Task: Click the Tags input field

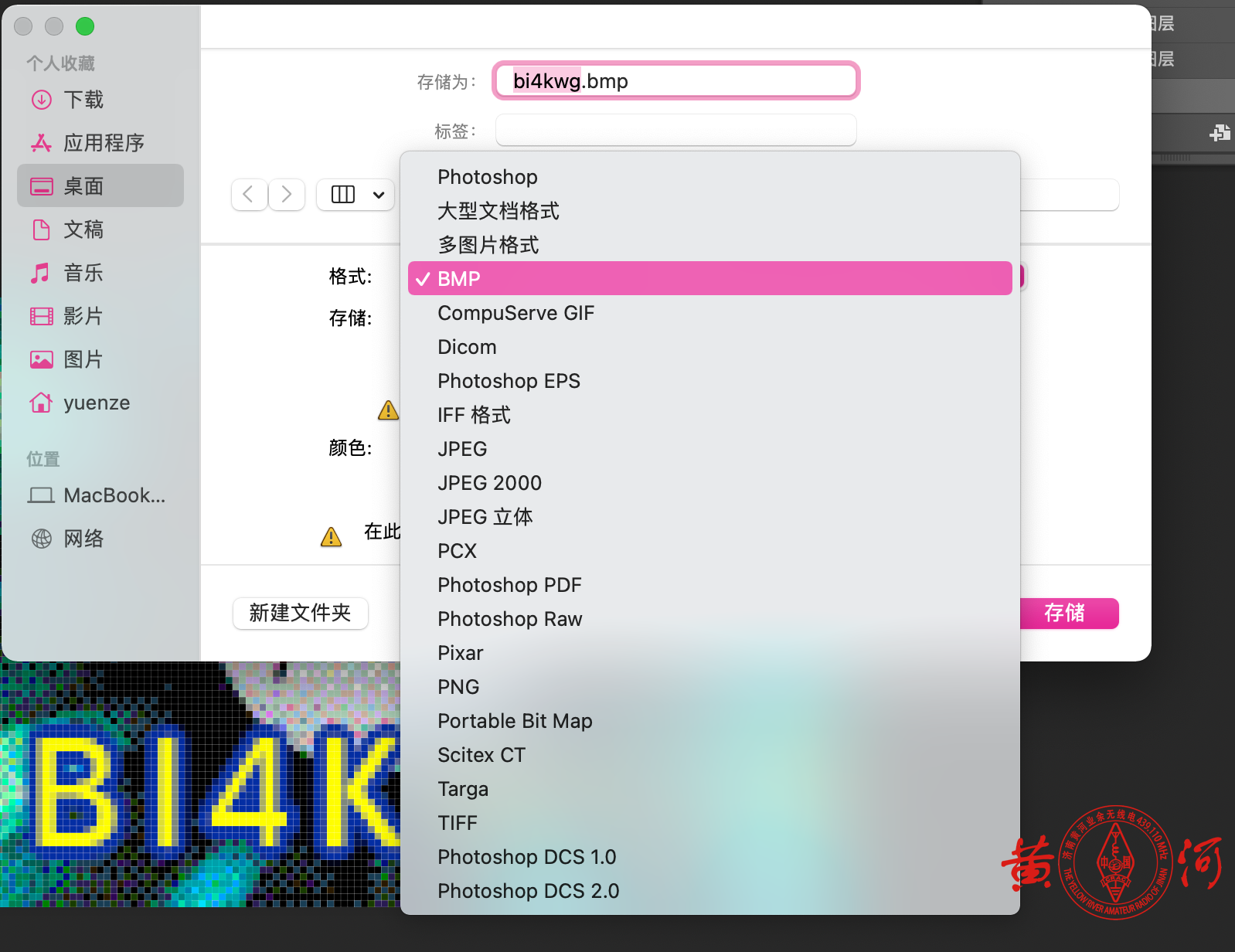Action: (x=675, y=131)
